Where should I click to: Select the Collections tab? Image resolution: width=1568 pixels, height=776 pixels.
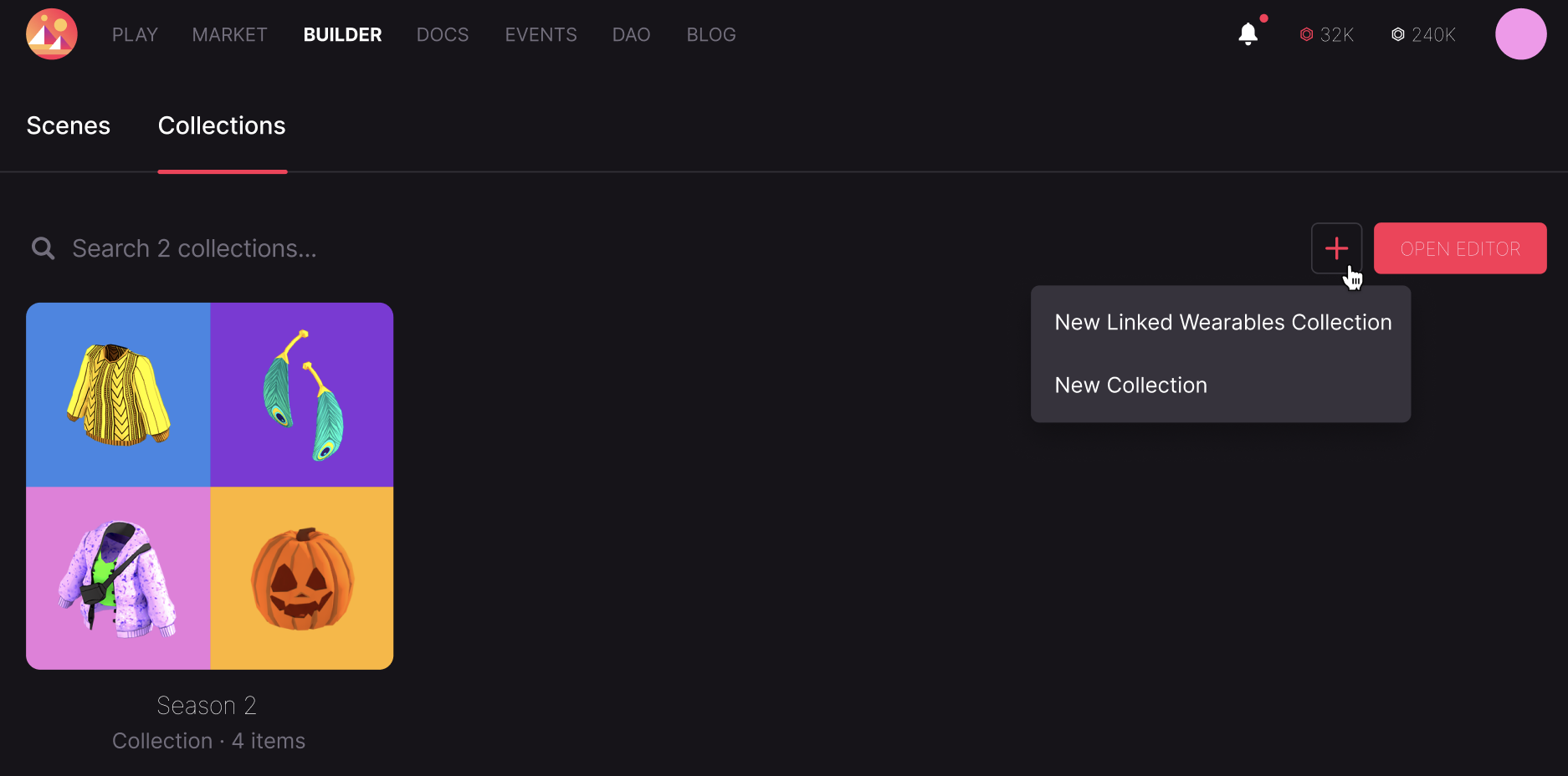click(222, 125)
